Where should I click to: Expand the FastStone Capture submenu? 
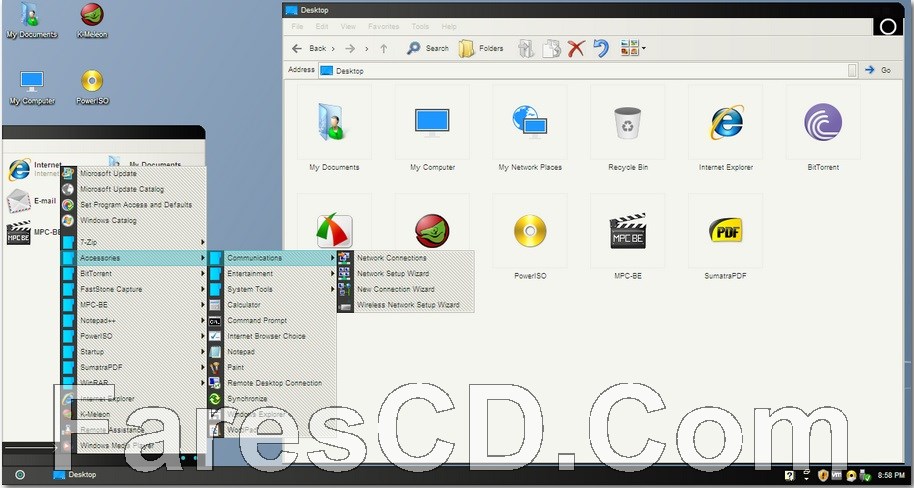[x=134, y=289]
